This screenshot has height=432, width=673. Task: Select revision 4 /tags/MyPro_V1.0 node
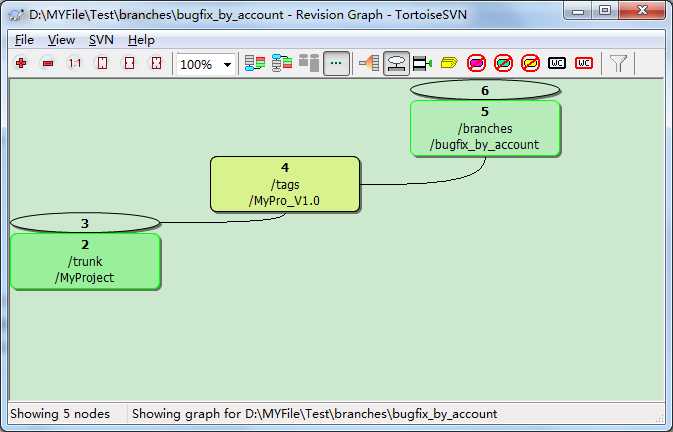point(285,184)
